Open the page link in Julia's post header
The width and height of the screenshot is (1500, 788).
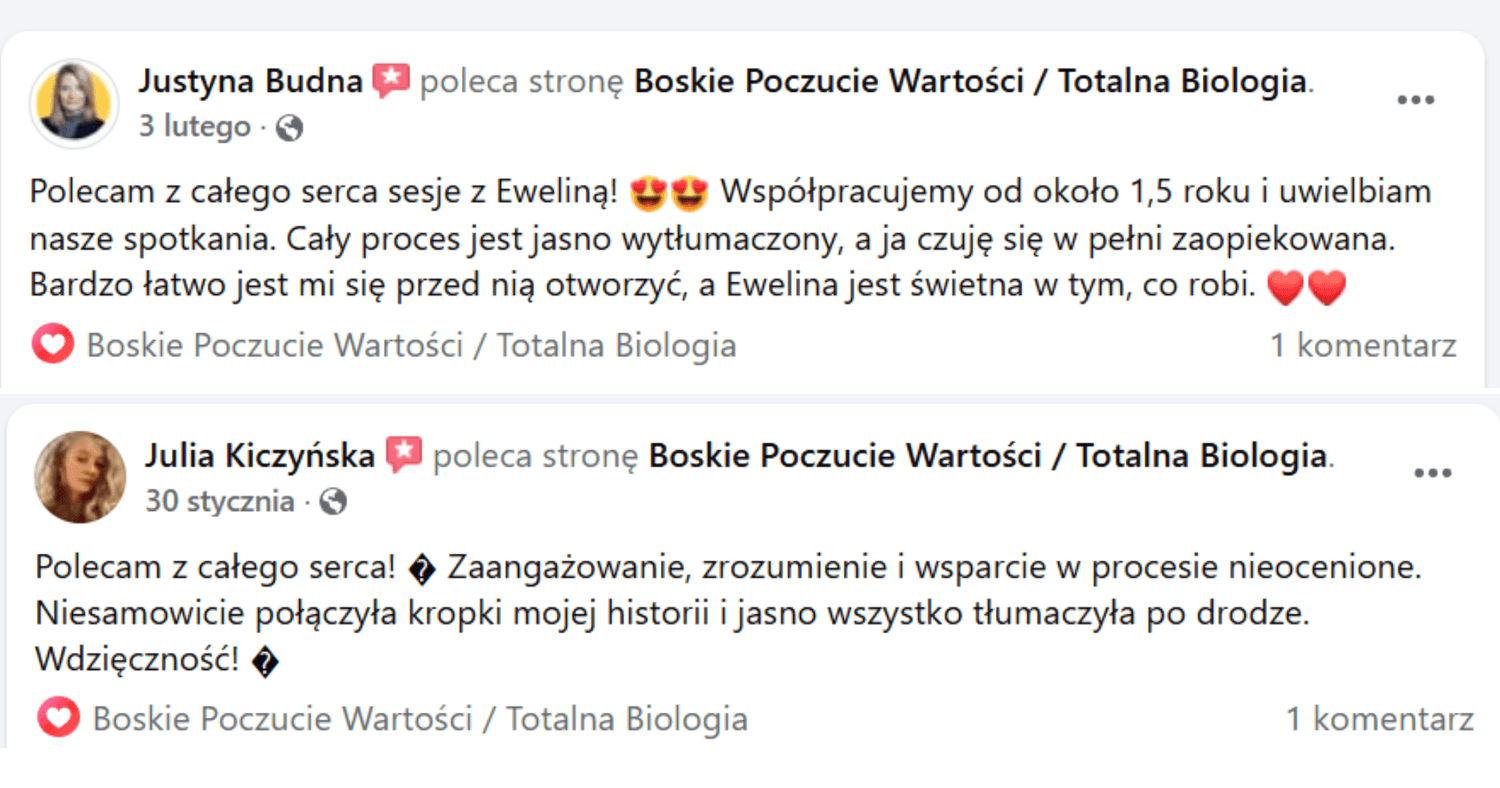pyautogui.click(x=987, y=457)
